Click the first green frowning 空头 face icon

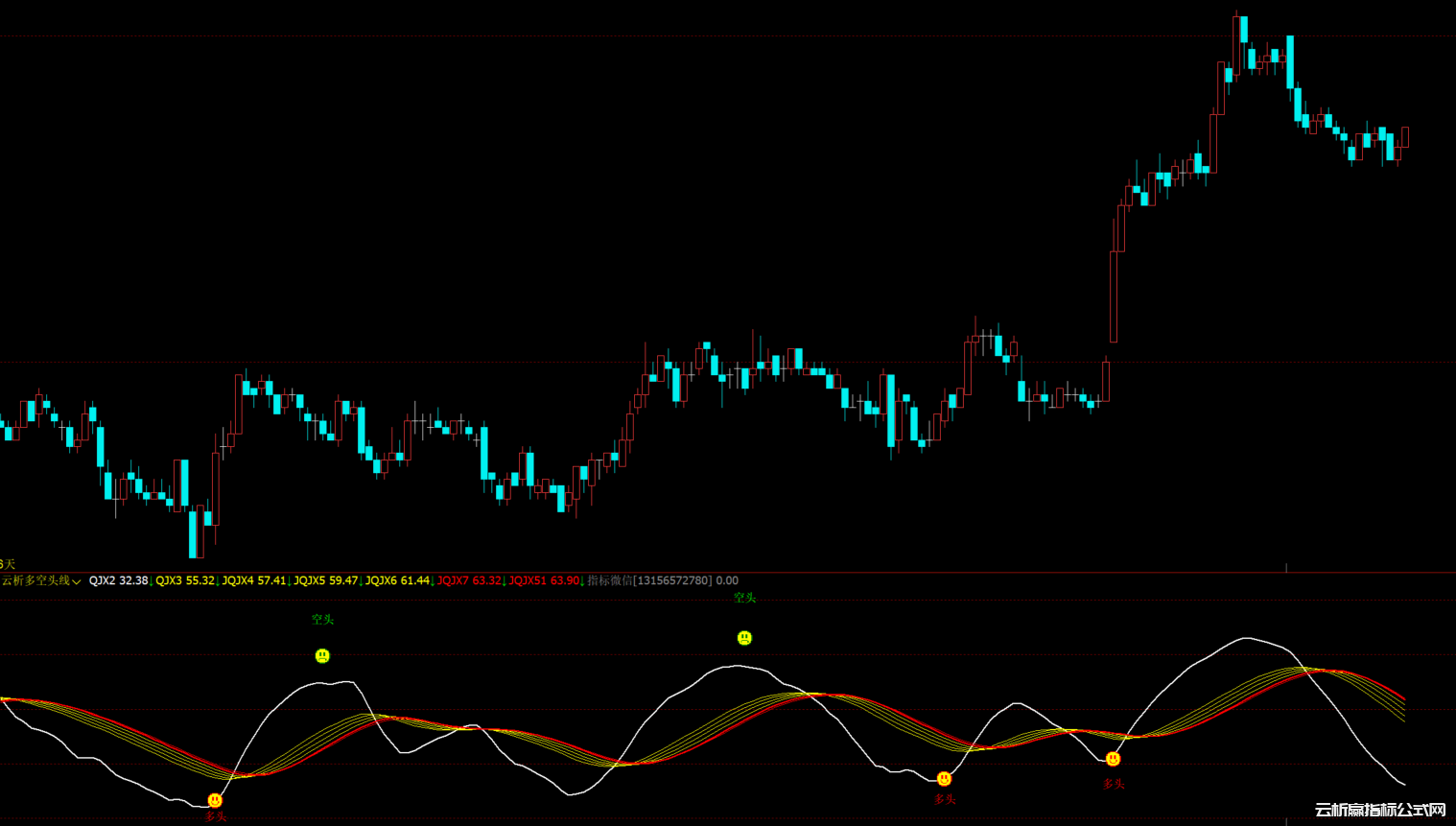[322, 655]
